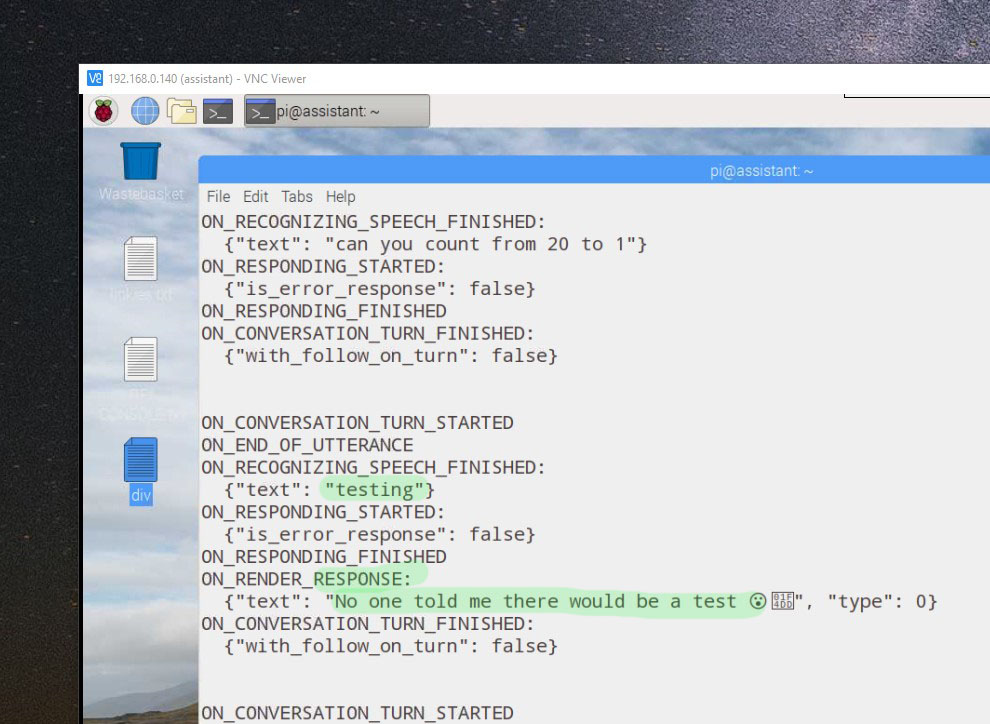This screenshot has height=724, width=990.
Task: Launch a new terminal from the panel
Action: point(218,111)
